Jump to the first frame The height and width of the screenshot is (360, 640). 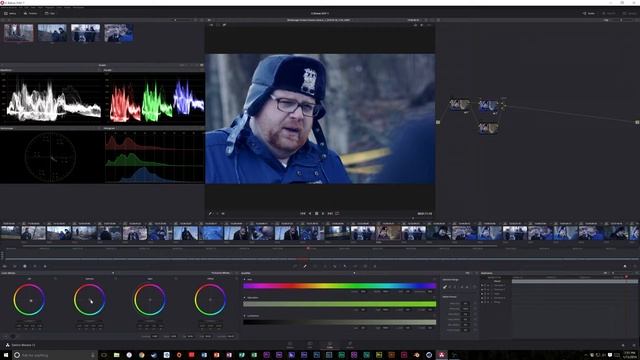point(303,213)
